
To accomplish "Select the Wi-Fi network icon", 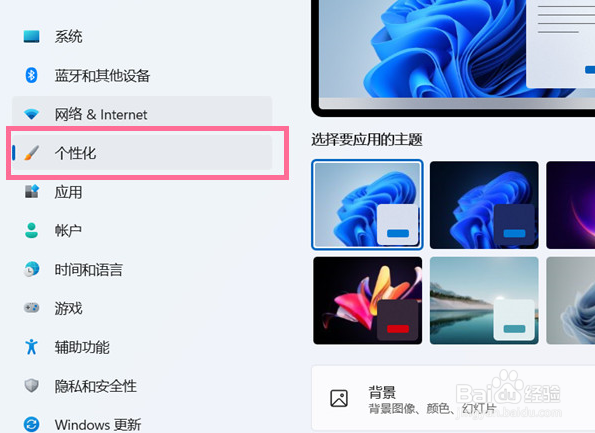I will point(31,114).
